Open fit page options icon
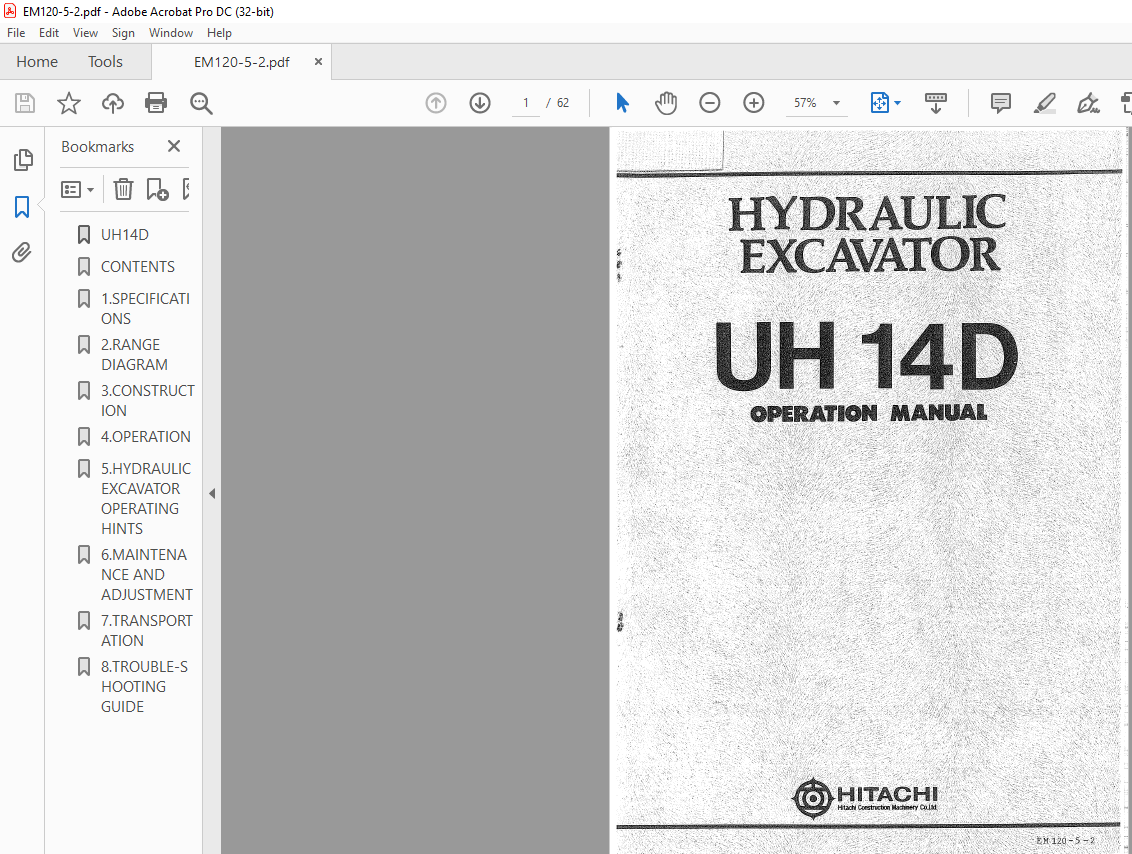The image size is (1132, 854). (879, 103)
